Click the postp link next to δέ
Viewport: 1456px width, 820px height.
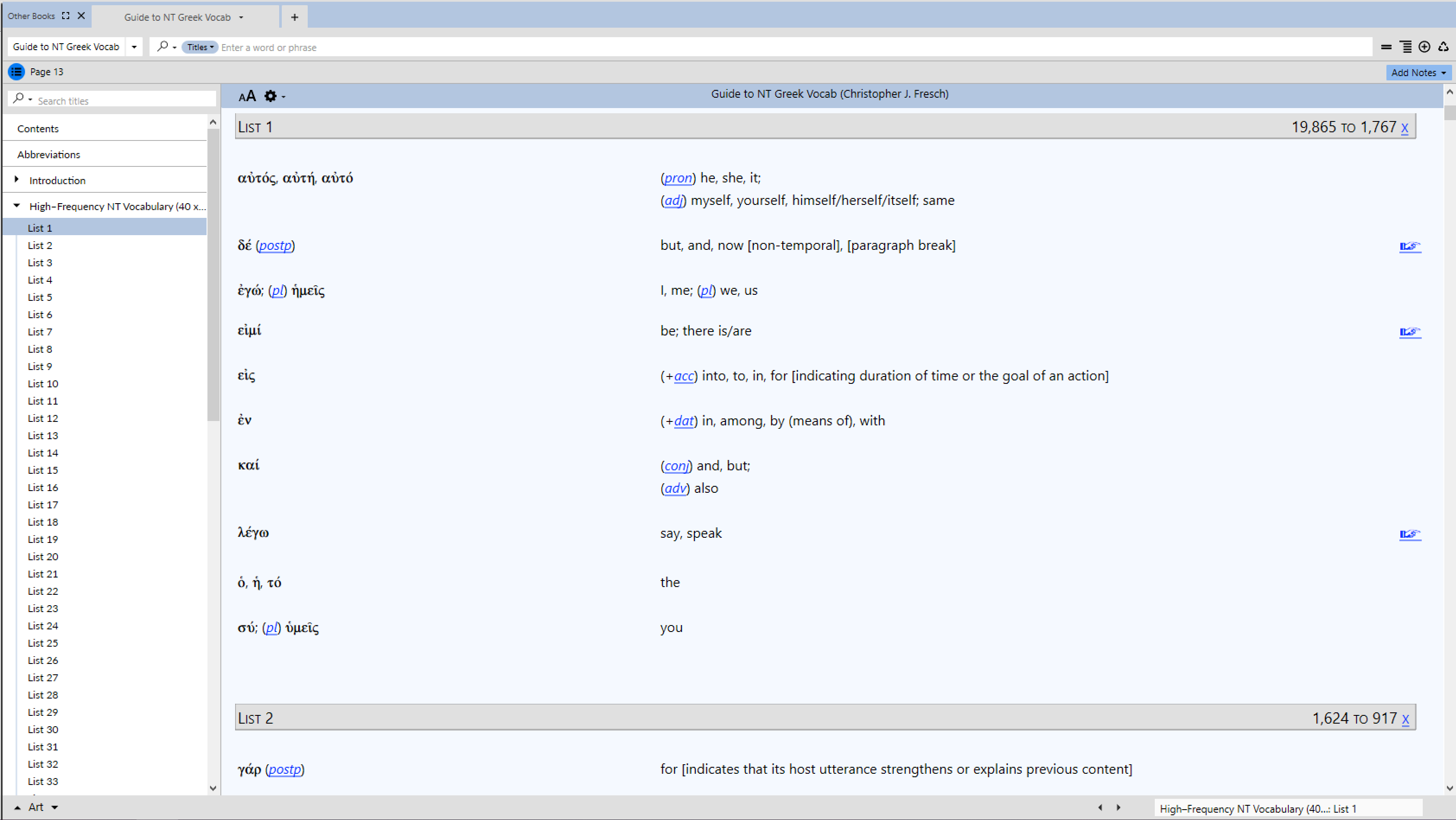tap(275, 246)
